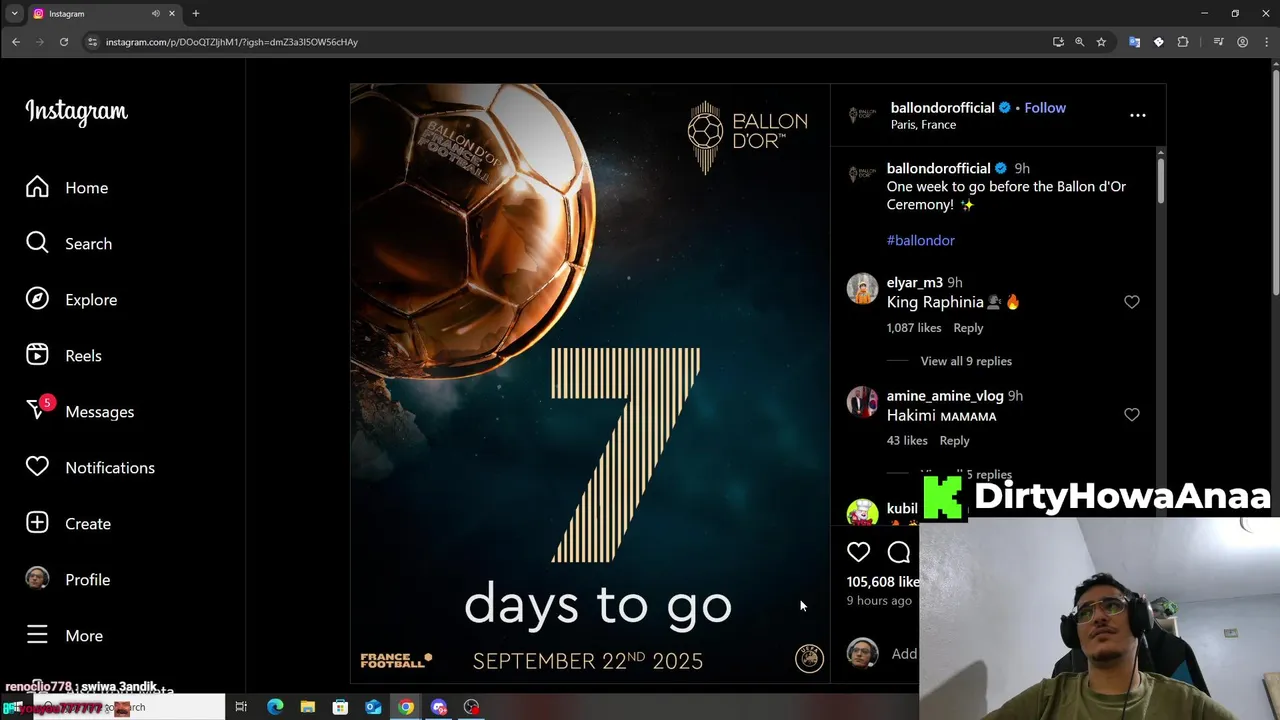Click amine_amine_vlog's avatar picture
Viewport: 1280px width, 720px height.
(862, 402)
